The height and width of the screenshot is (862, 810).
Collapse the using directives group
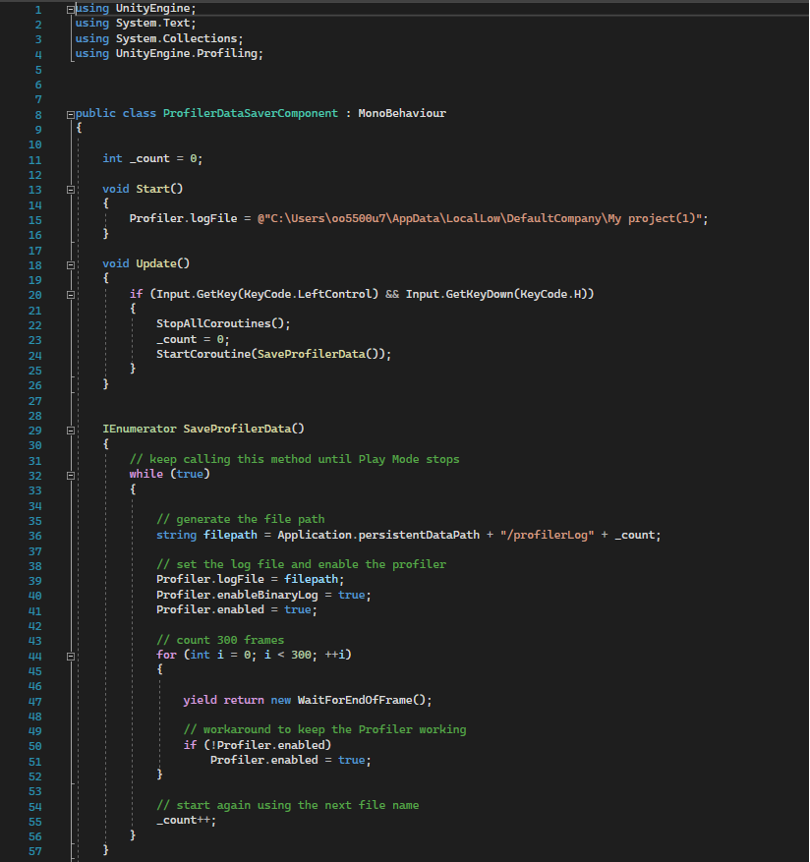point(68,8)
